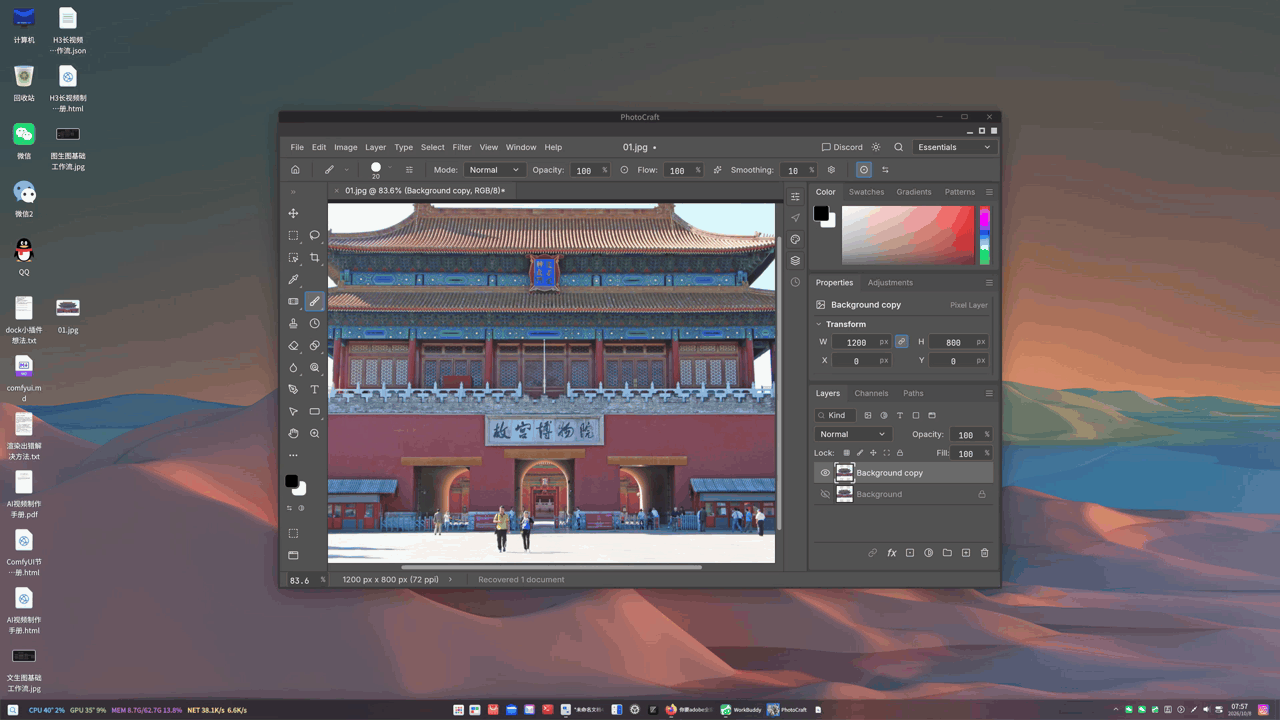Select the Clone Stamp tool
Image resolution: width=1280 pixels, height=720 pixels.
click(x=293, y=323)
